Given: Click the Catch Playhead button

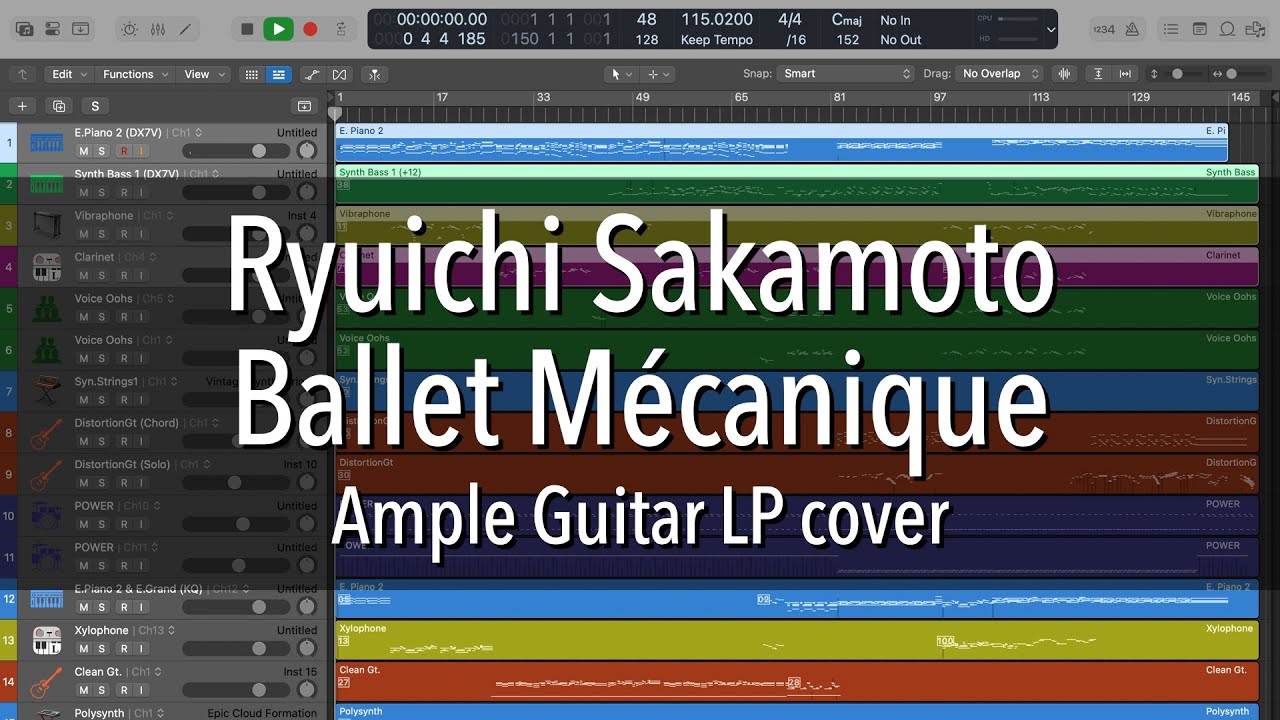Looking at the screenshot, I should (374, 74).
